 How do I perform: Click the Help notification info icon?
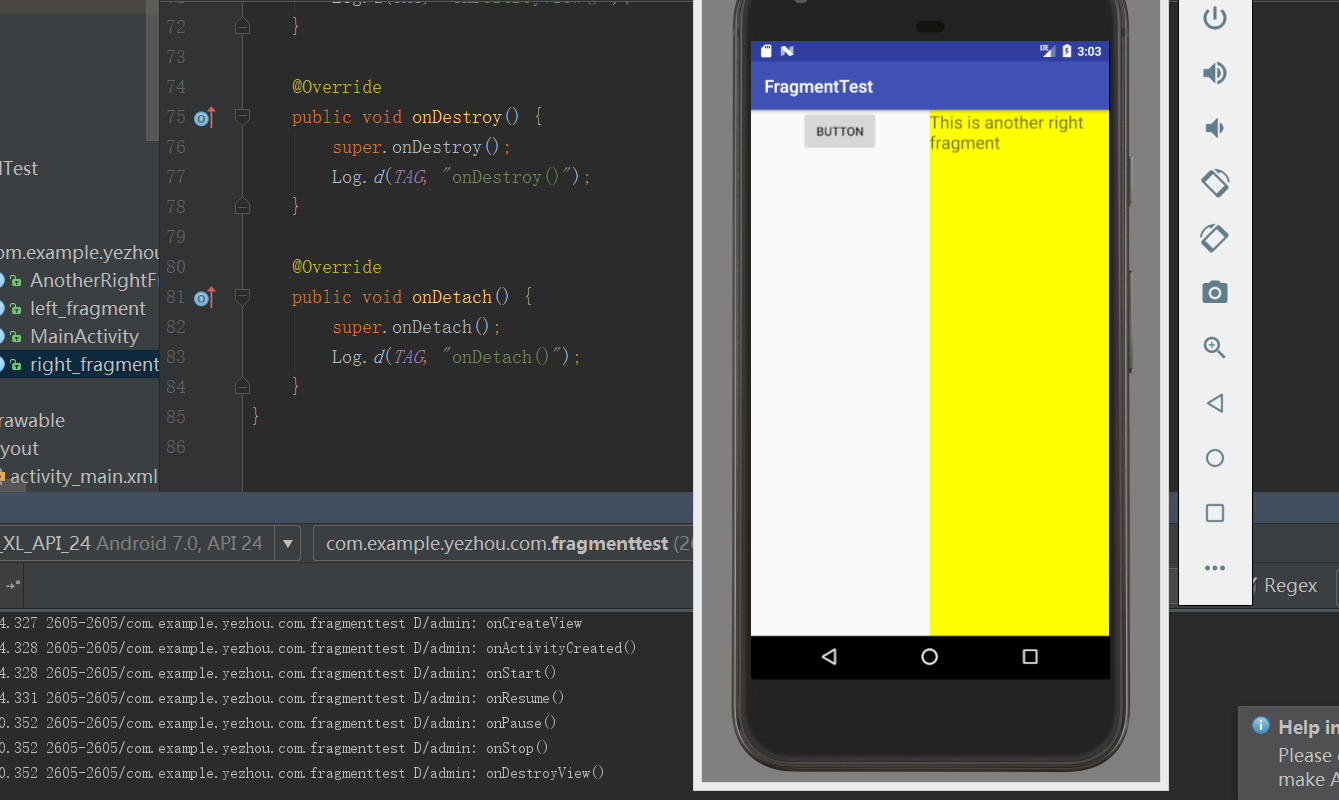1261,726
